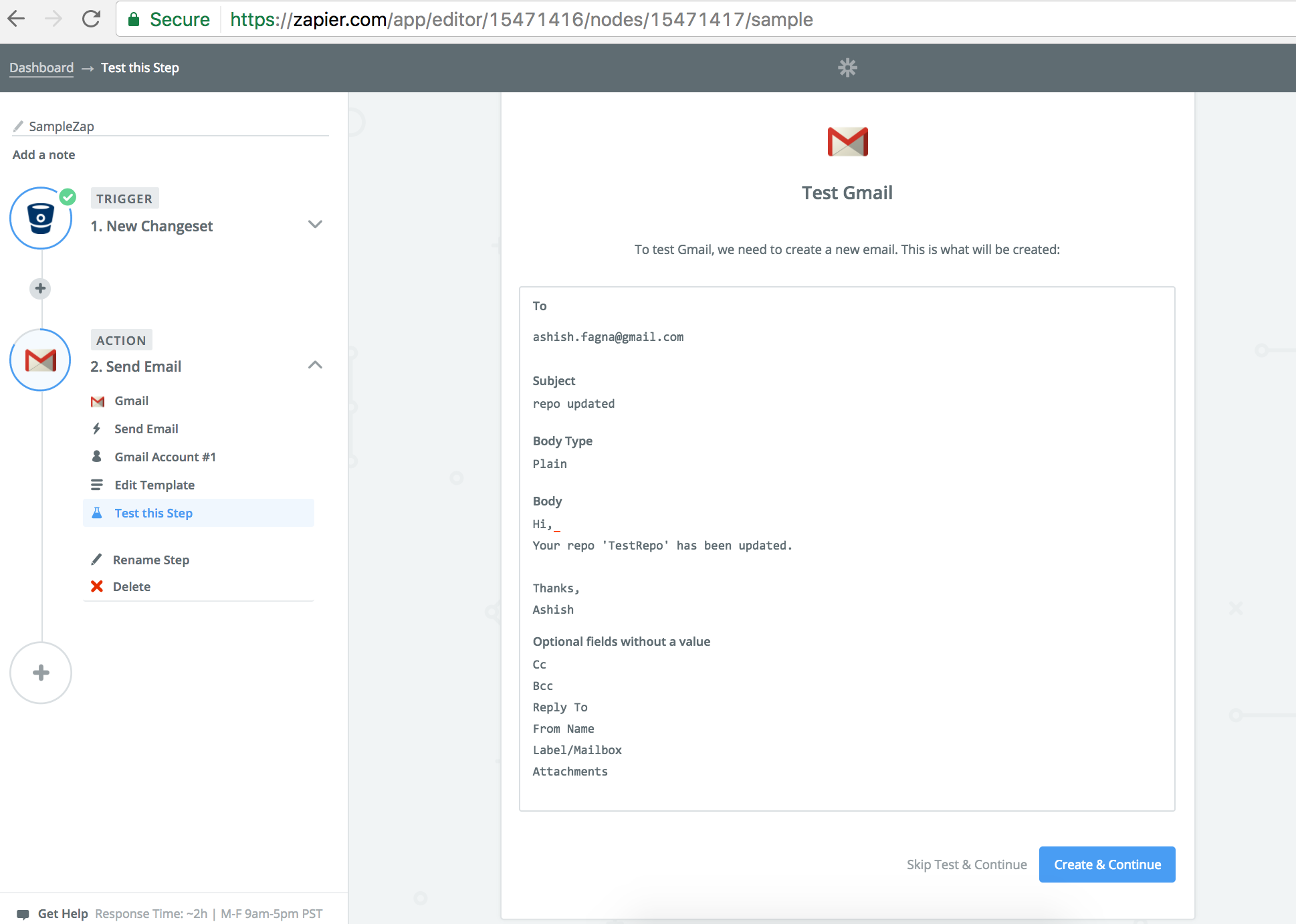Image resolution: width=1296 pixels, height=924 pixels.
Task: Select the Gmail action step circle icon
Action: (x=41, y=360)
